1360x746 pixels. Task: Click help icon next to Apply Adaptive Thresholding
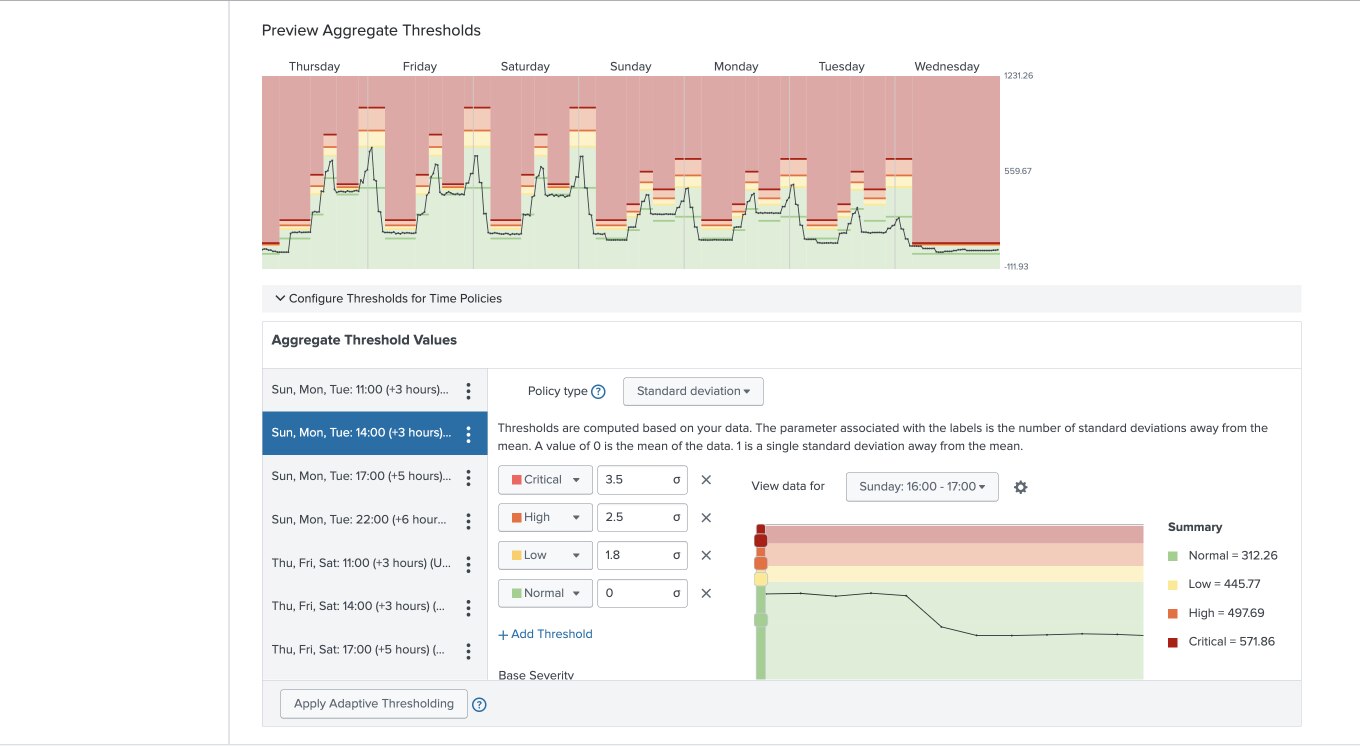[x=479, y=704]
